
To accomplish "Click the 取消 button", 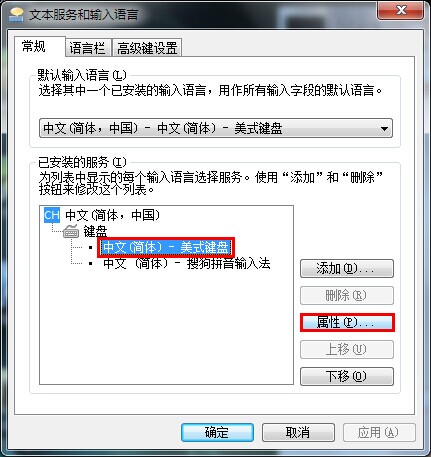I will (x=298, y=433).
